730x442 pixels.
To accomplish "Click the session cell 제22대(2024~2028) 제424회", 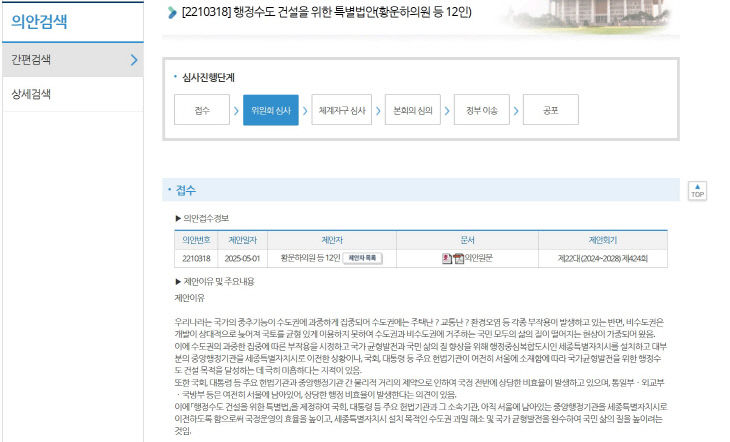I will [602, 258].
